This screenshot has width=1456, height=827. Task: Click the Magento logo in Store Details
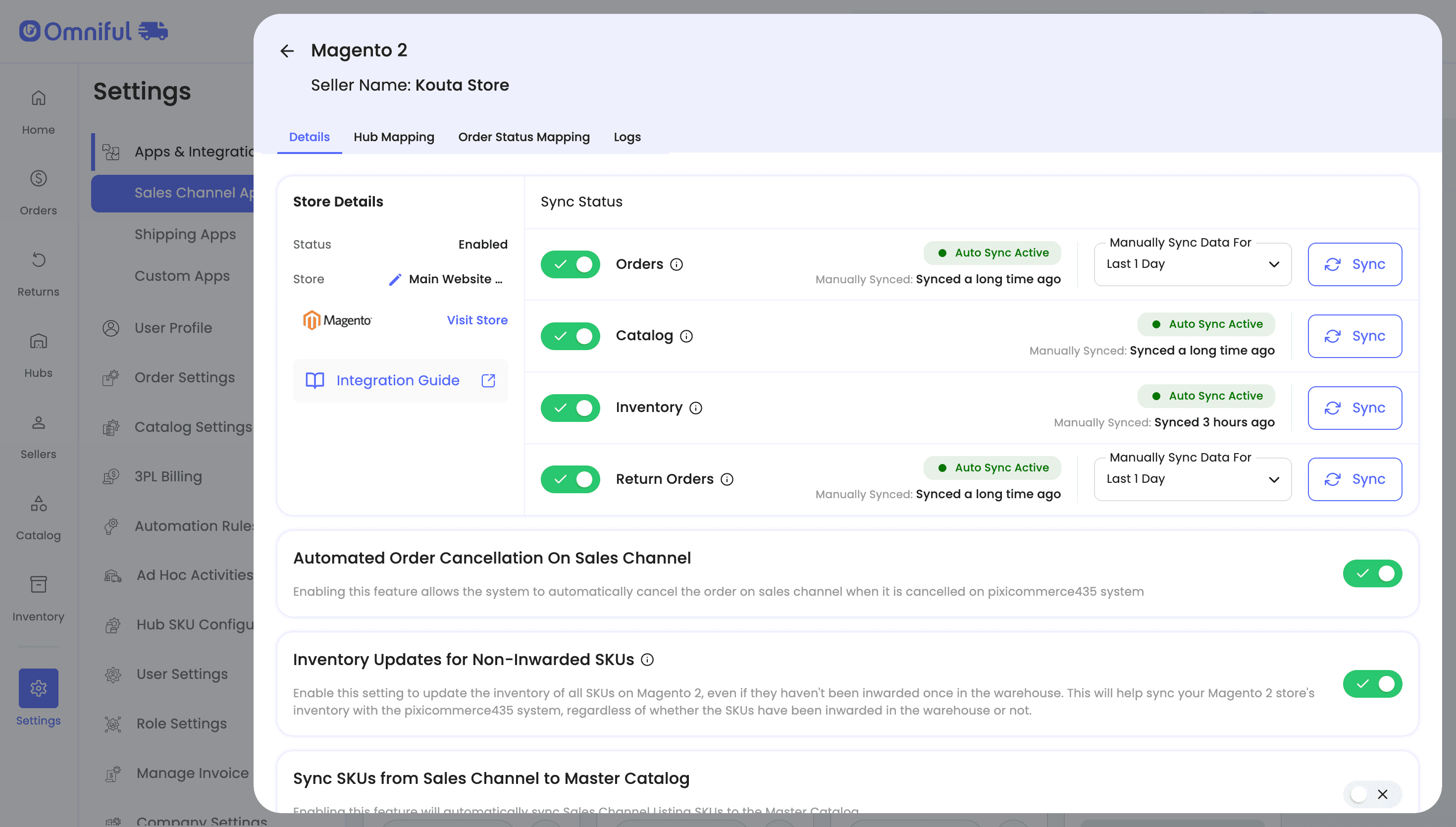337,320
